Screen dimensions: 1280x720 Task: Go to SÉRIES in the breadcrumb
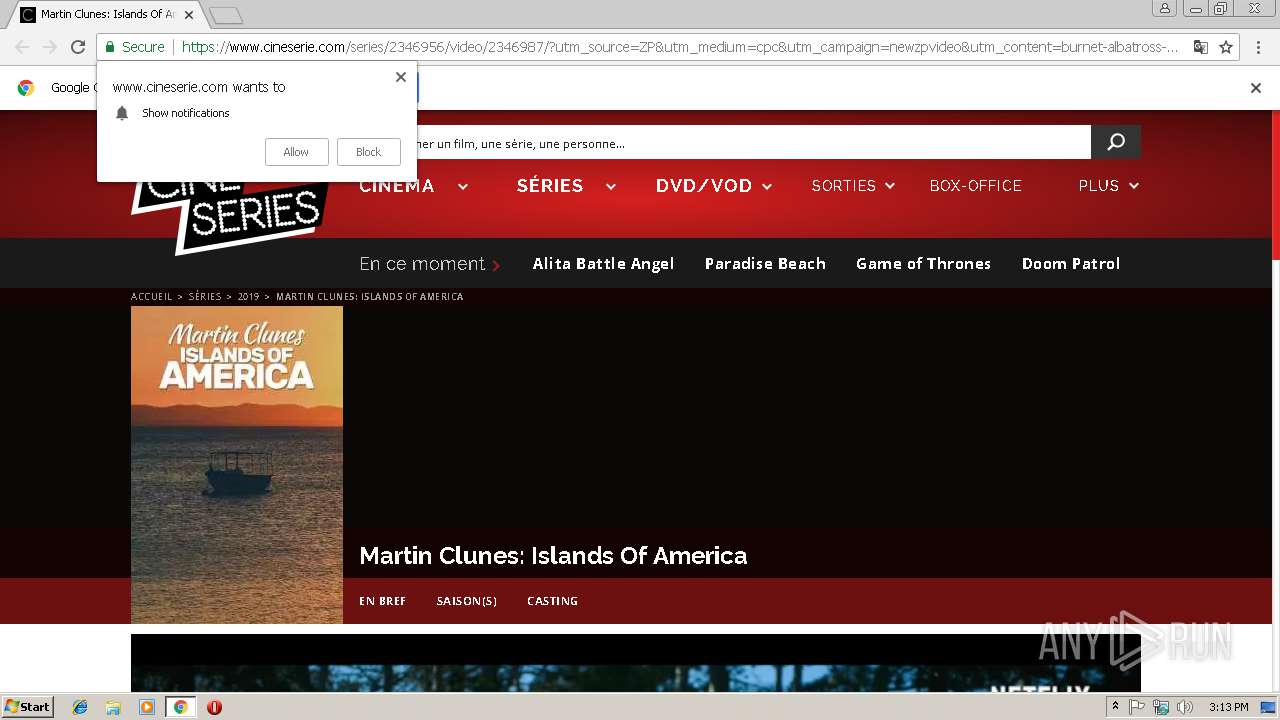(205, 297)
